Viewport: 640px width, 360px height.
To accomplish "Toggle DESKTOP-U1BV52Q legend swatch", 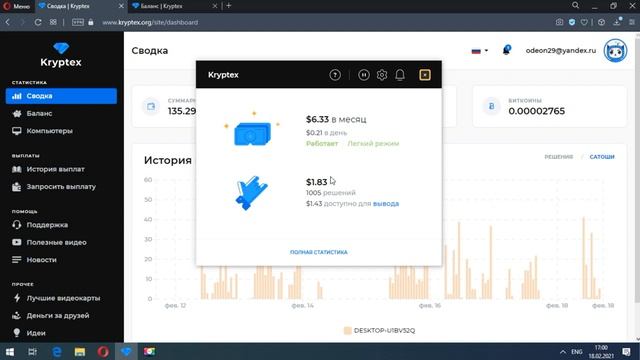I will click(348, 331).
